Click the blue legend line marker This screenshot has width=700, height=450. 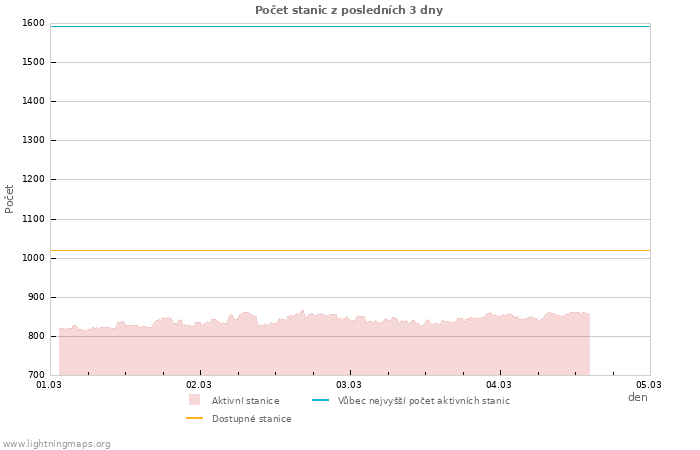(x=320, y=400)
